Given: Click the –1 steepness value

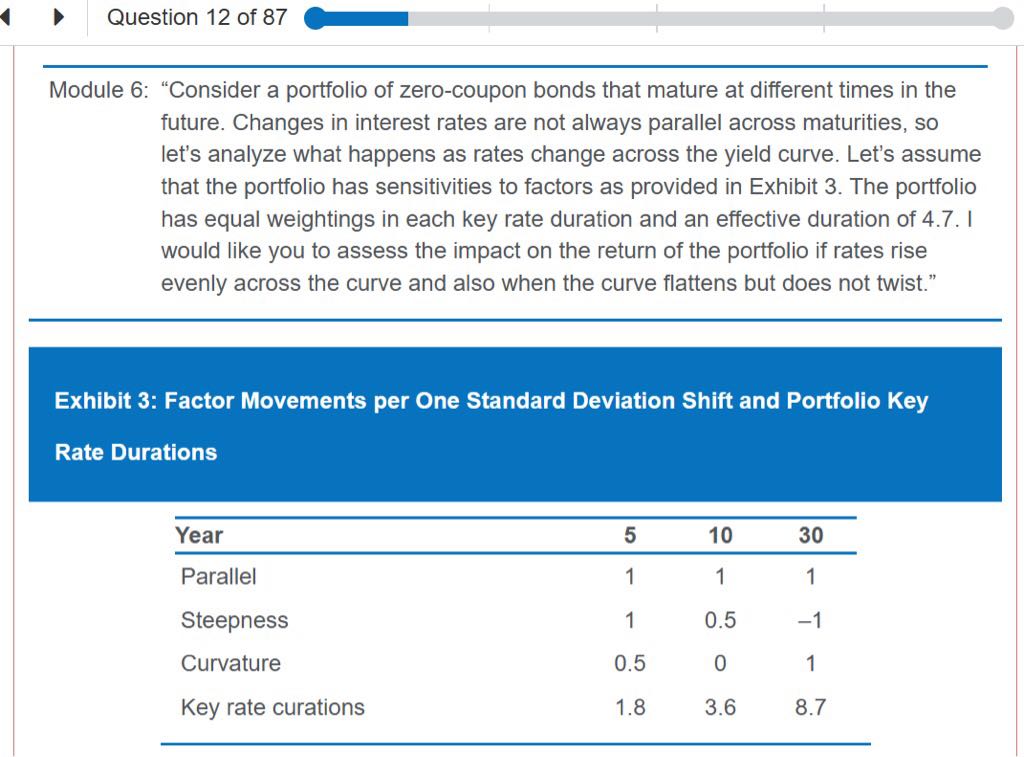Looking at the screenshot, I should [811, 620].
